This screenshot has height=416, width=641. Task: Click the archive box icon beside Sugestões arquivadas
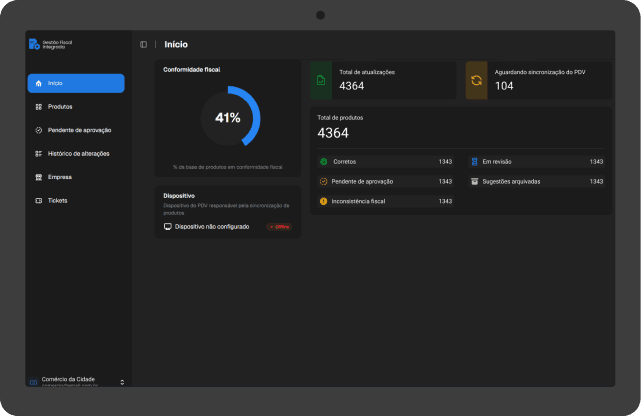474,181
